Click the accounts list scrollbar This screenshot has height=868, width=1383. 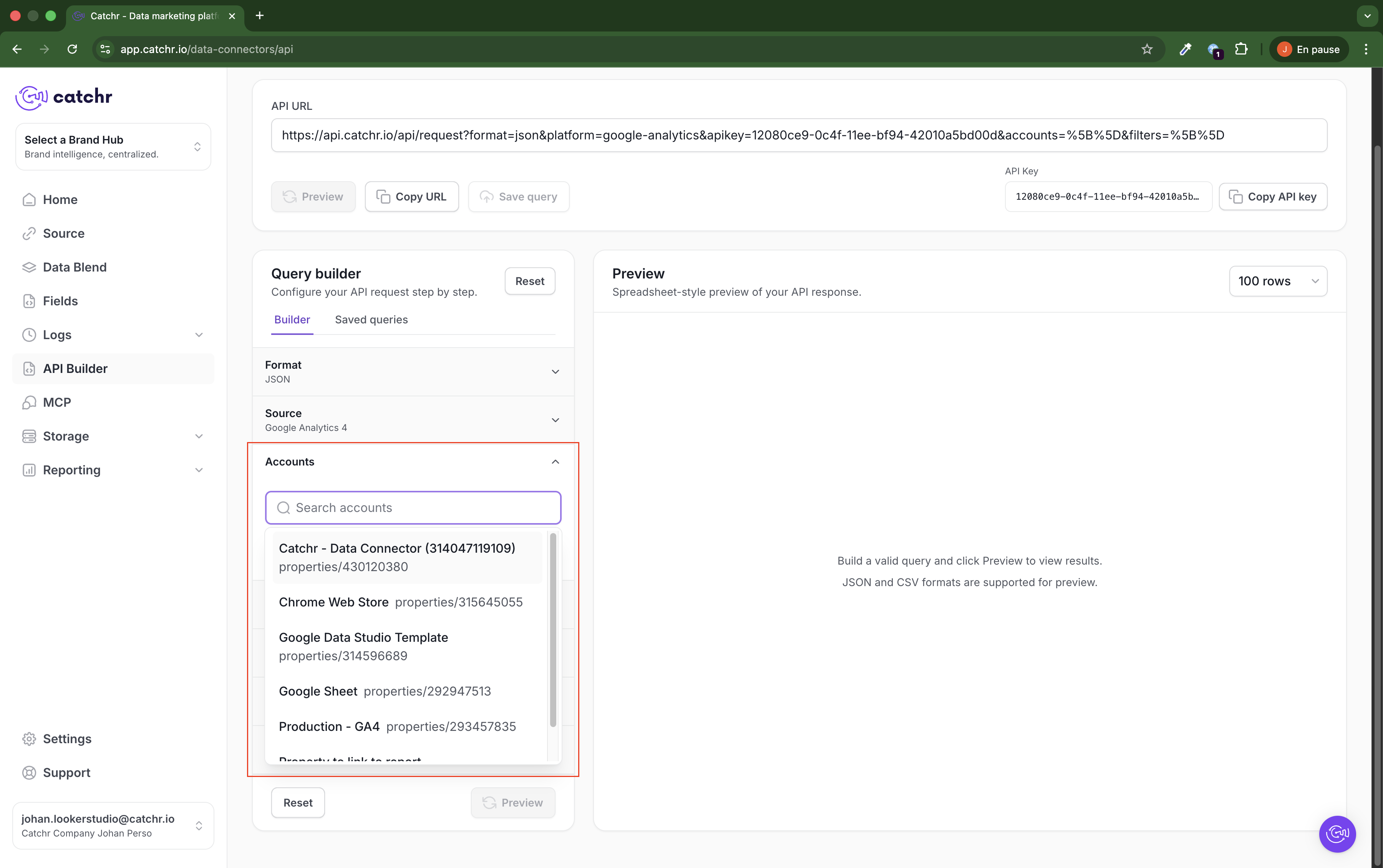553,630
